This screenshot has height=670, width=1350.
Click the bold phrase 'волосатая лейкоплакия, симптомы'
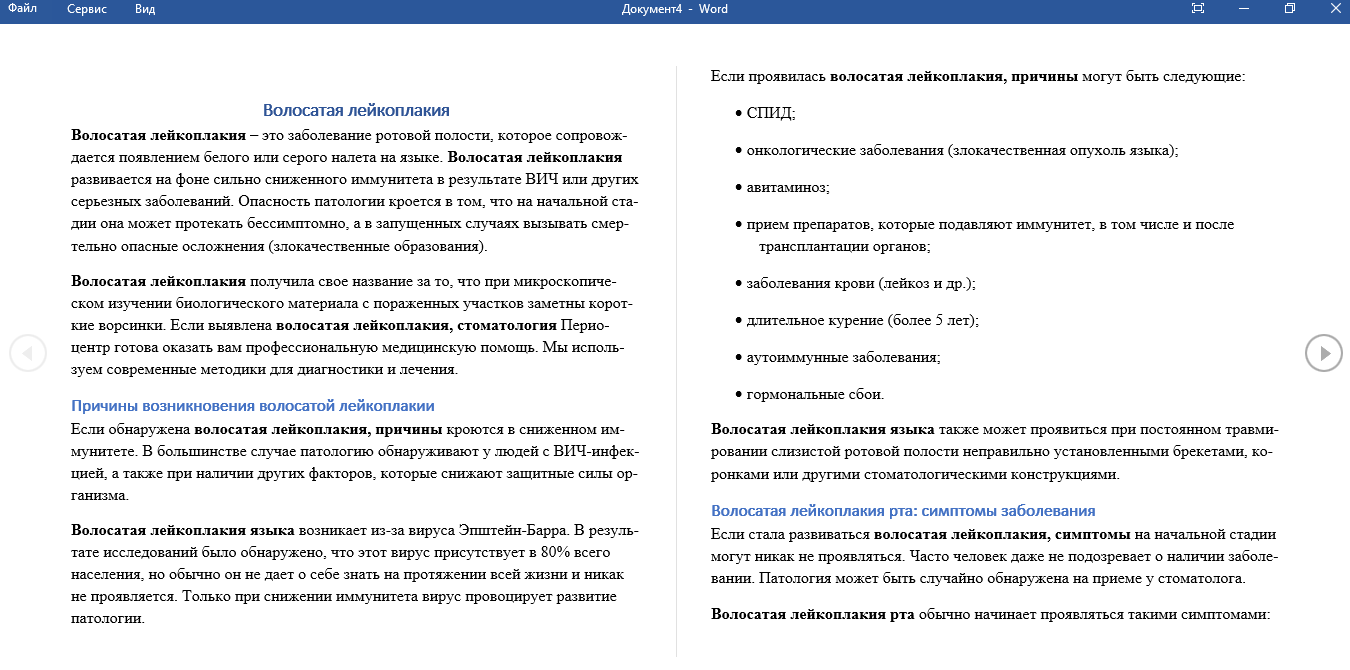(1002, 534)
